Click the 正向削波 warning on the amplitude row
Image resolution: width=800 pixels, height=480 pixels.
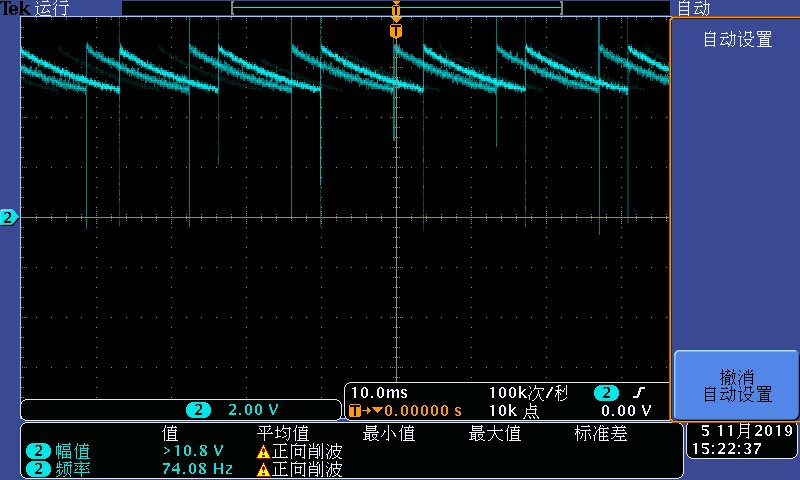pos(307,451)
